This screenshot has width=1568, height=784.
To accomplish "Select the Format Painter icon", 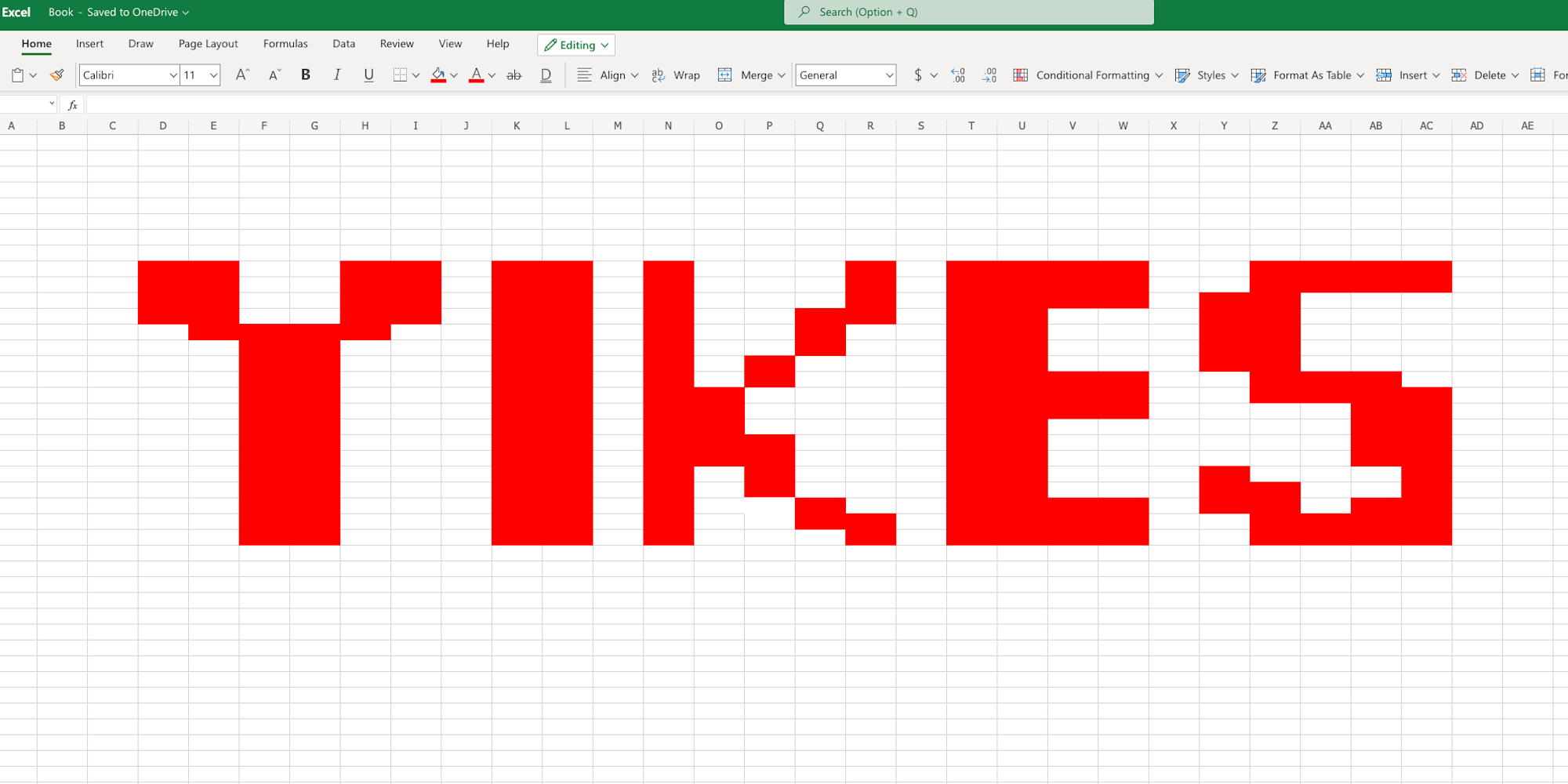I will (56, 74).
